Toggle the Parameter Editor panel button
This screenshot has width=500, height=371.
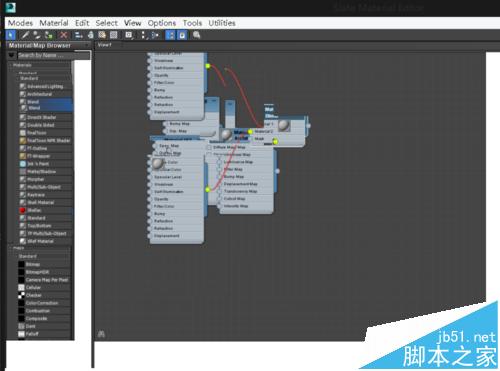click(182, 35)
